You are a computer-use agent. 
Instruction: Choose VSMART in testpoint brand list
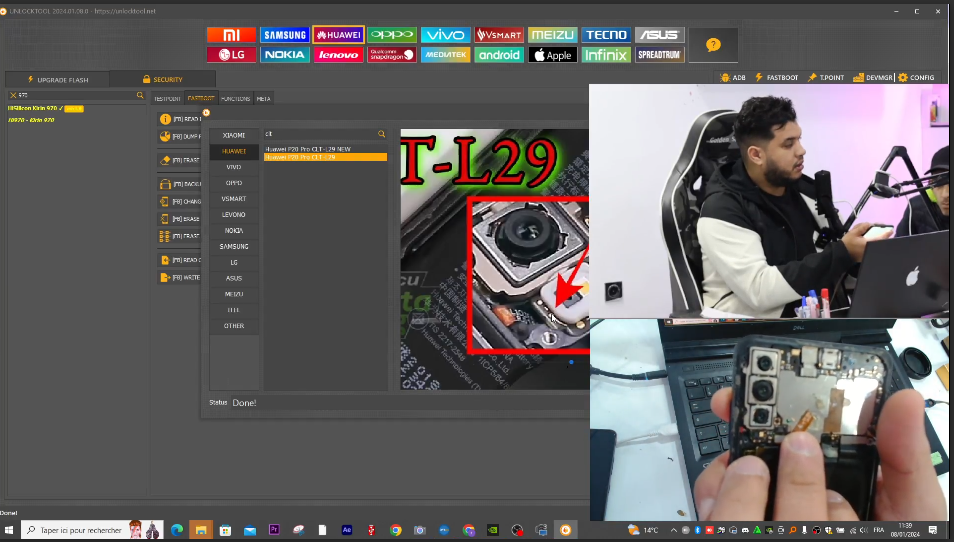(234, 198)
